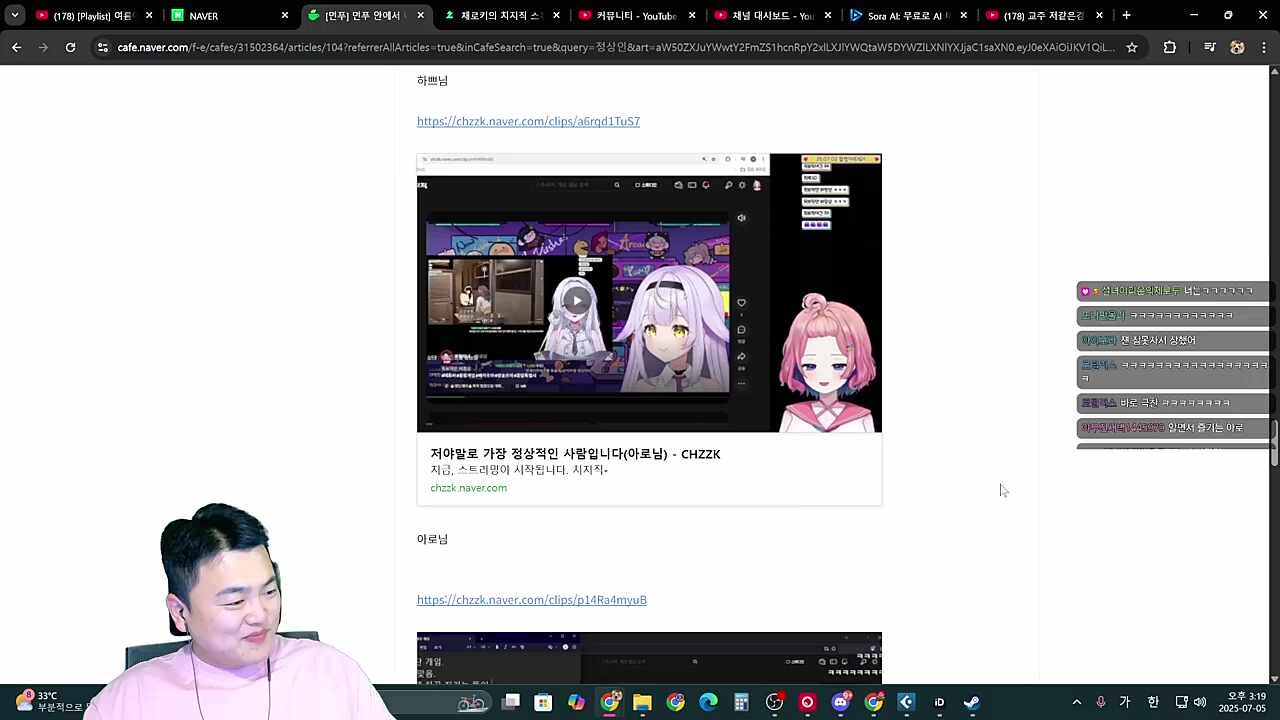This screenshot has height=720, width=1280.
Task: Open Steam from the taskbar
Action: click(x=971, y=702)
